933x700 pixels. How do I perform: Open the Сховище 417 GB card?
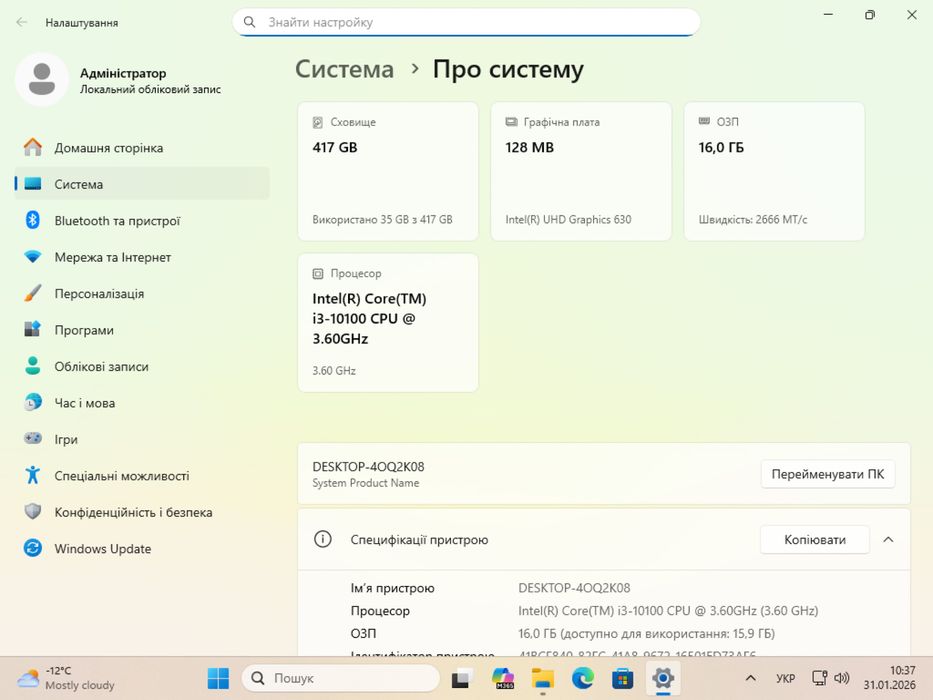pos(388,171)
